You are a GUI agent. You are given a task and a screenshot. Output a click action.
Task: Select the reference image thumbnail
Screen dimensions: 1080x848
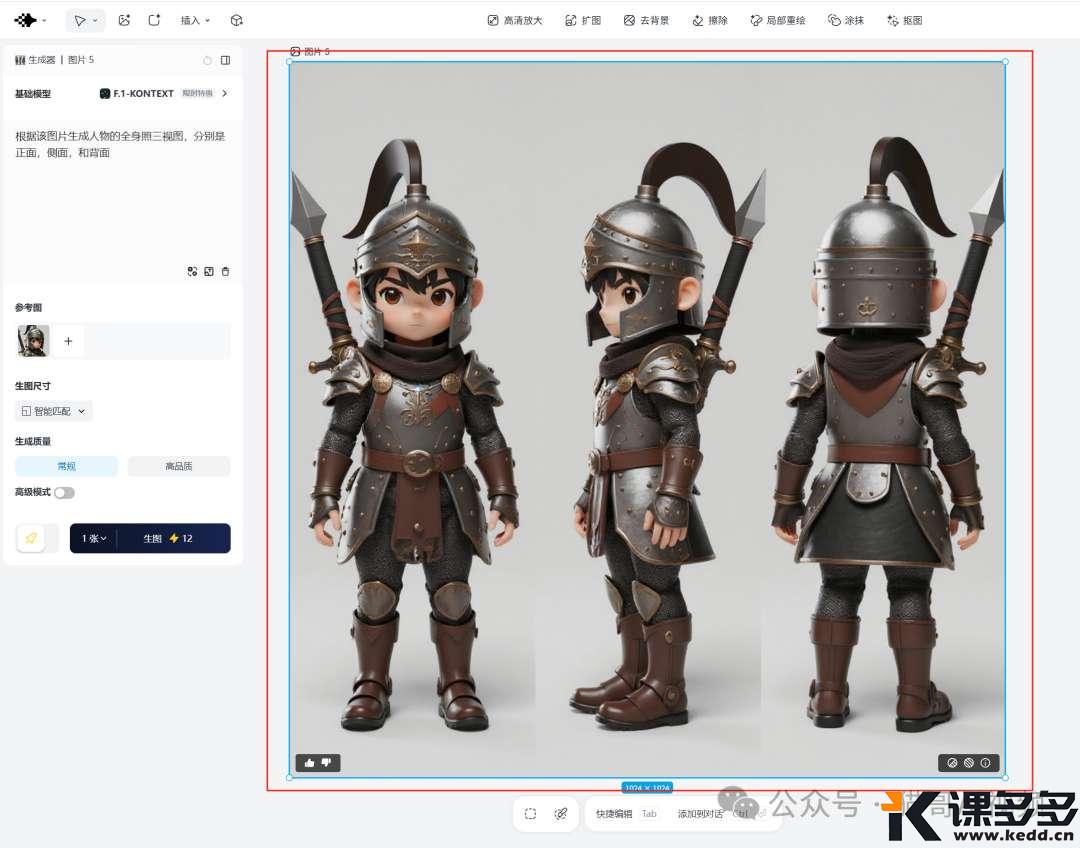(33, 341)
